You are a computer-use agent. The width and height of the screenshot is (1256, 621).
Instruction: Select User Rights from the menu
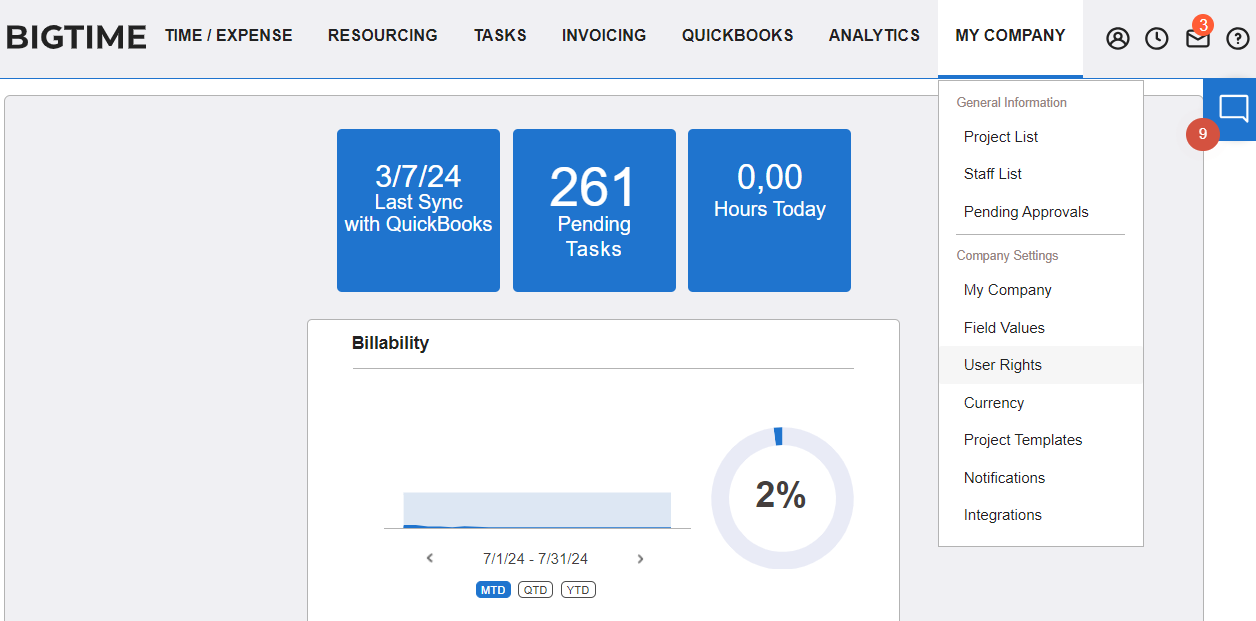coord(1002,365)
